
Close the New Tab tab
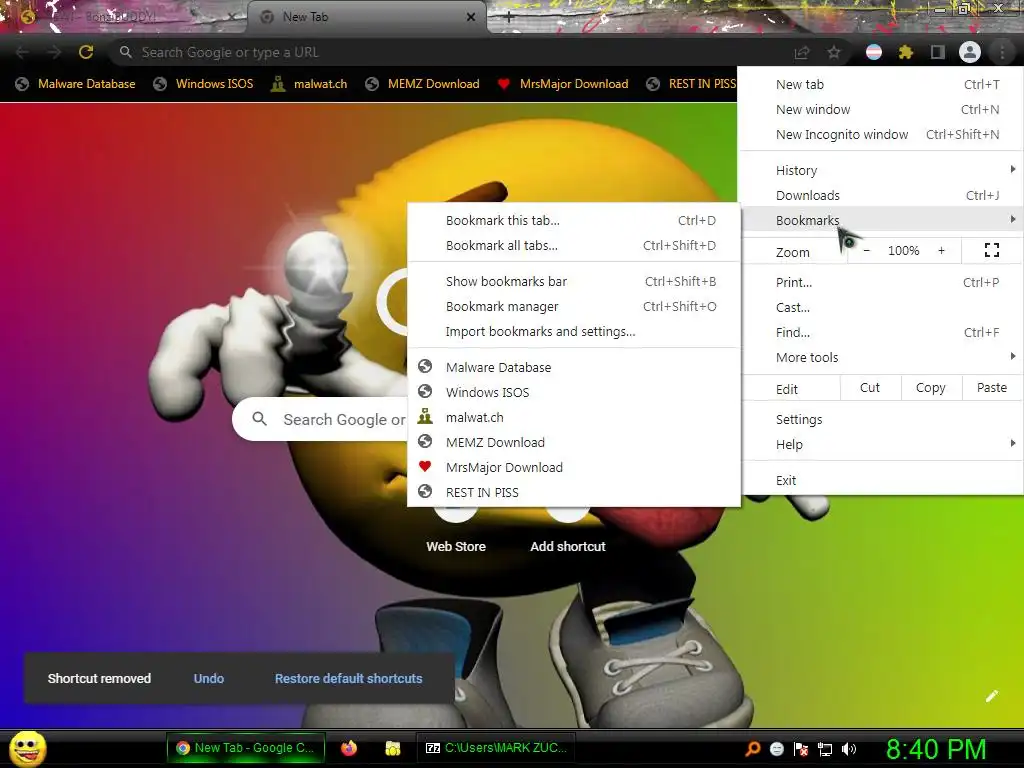[471, 17]
